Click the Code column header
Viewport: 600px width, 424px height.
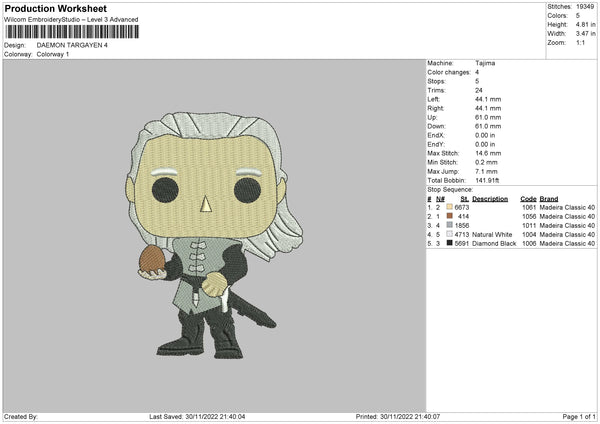coord(528,199)
